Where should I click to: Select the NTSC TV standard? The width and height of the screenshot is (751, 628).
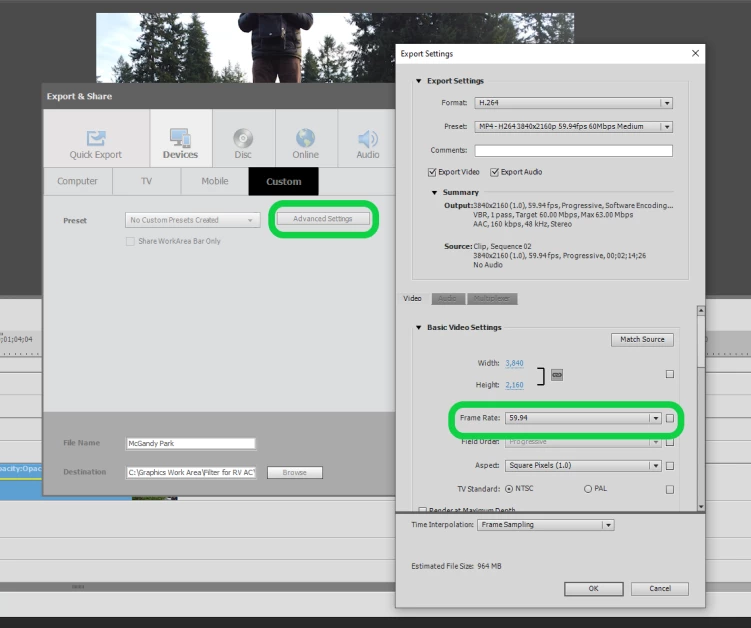509,489
